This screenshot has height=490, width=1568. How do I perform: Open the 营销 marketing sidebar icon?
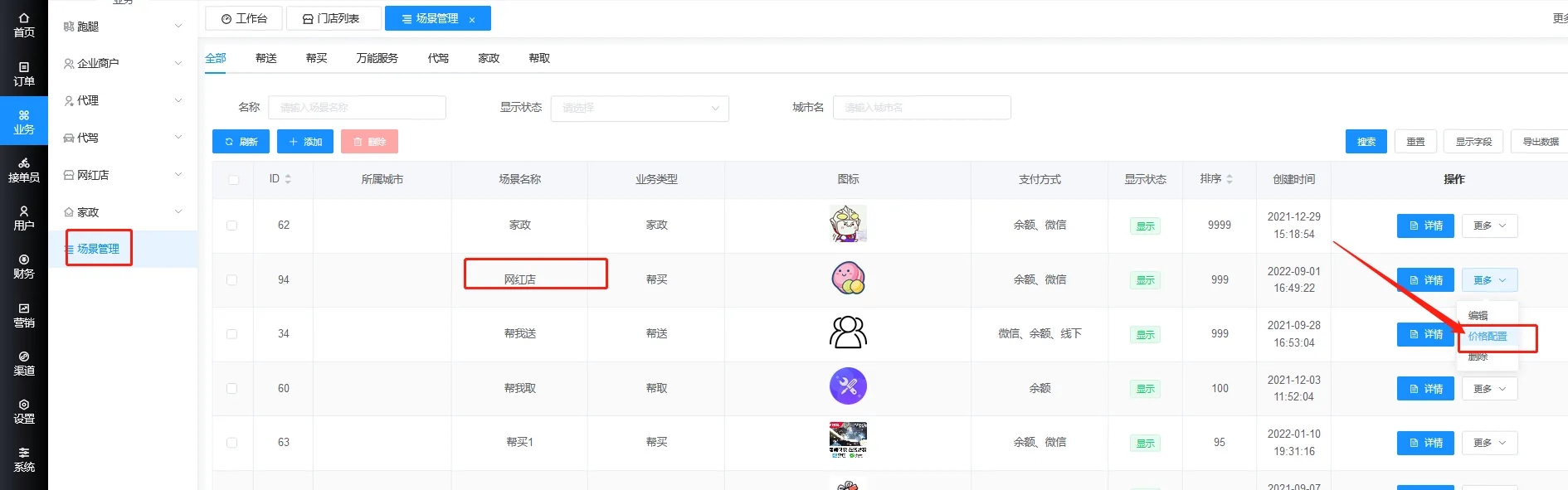point(24,315)
